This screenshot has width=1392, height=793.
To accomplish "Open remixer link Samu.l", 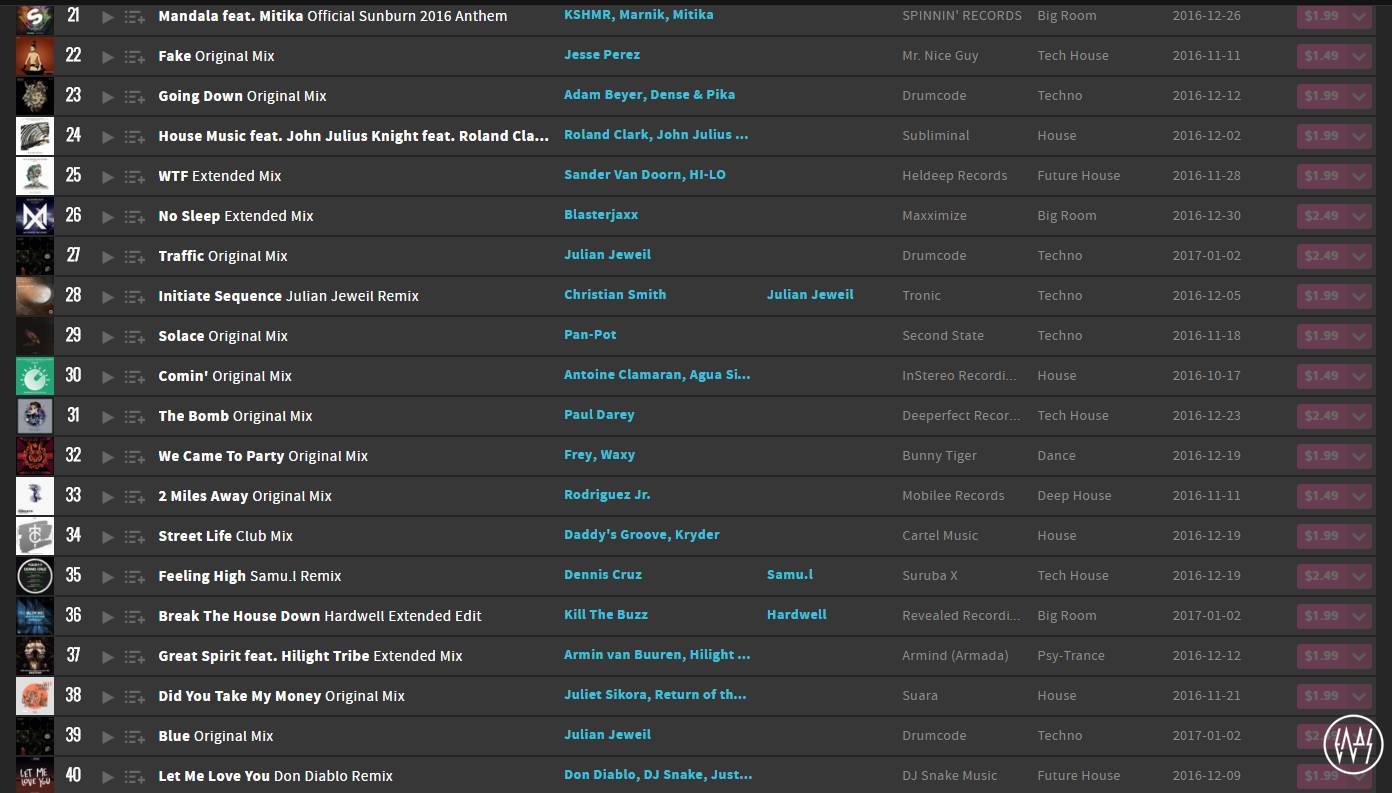I will (790, 575).
